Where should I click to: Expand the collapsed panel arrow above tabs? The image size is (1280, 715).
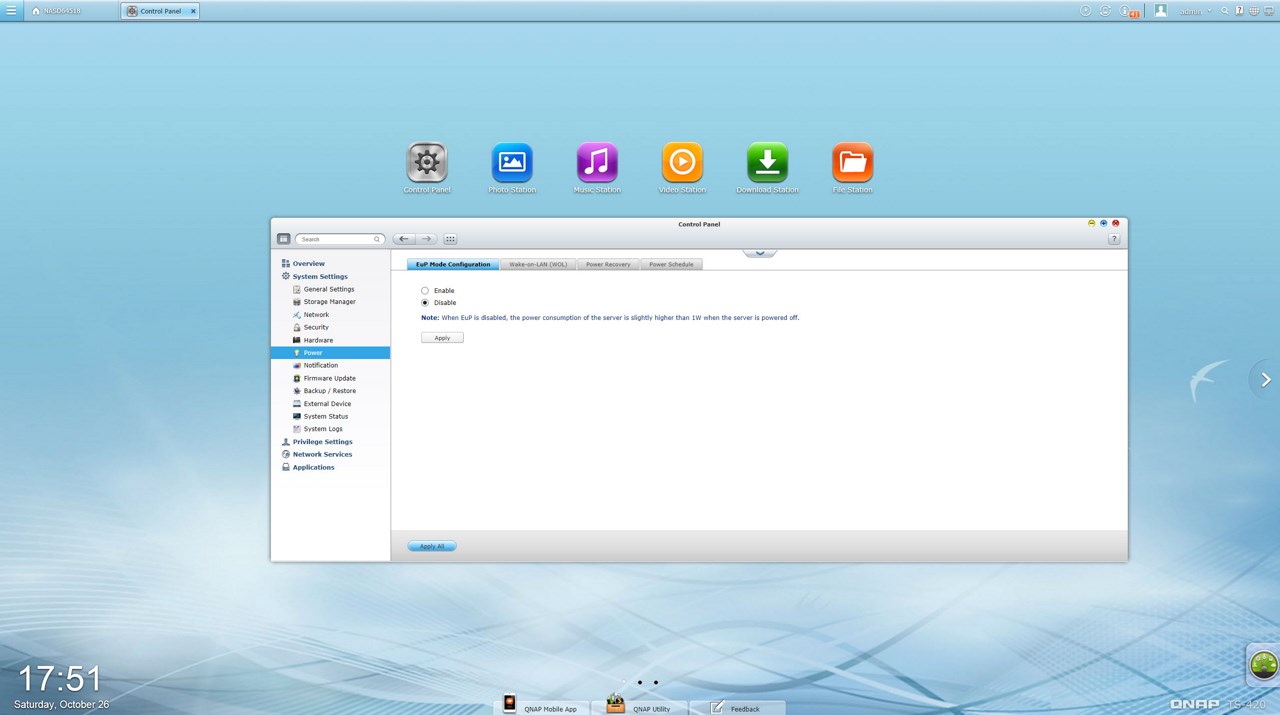pyautogui.click(x=760, y=252)
